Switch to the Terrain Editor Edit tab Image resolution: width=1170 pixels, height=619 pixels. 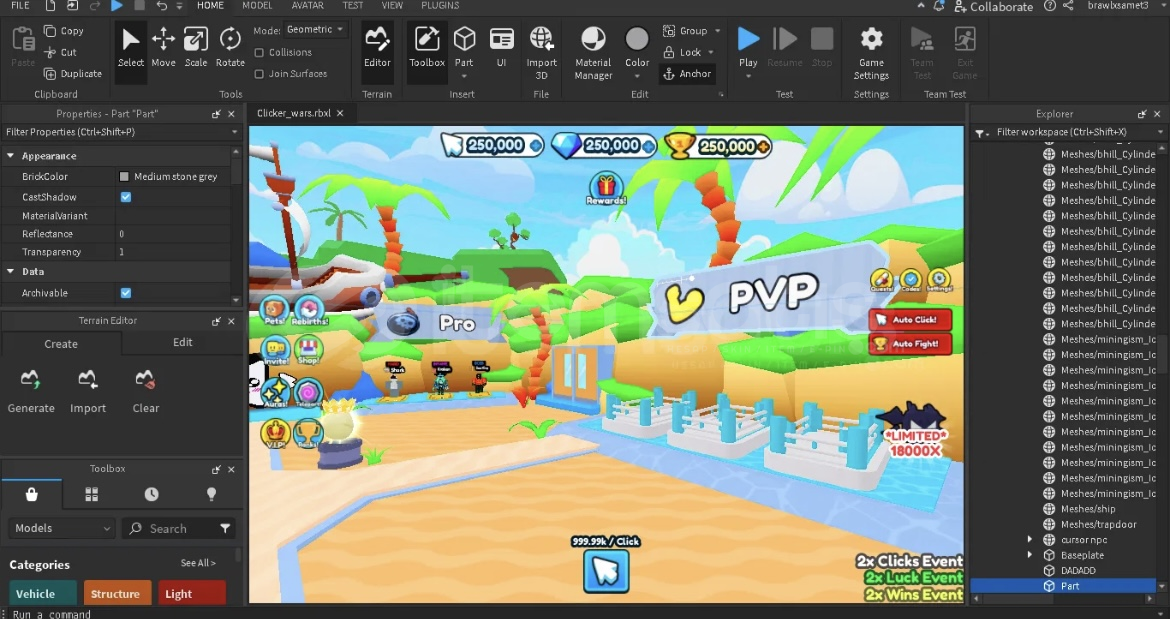point(183,342)
